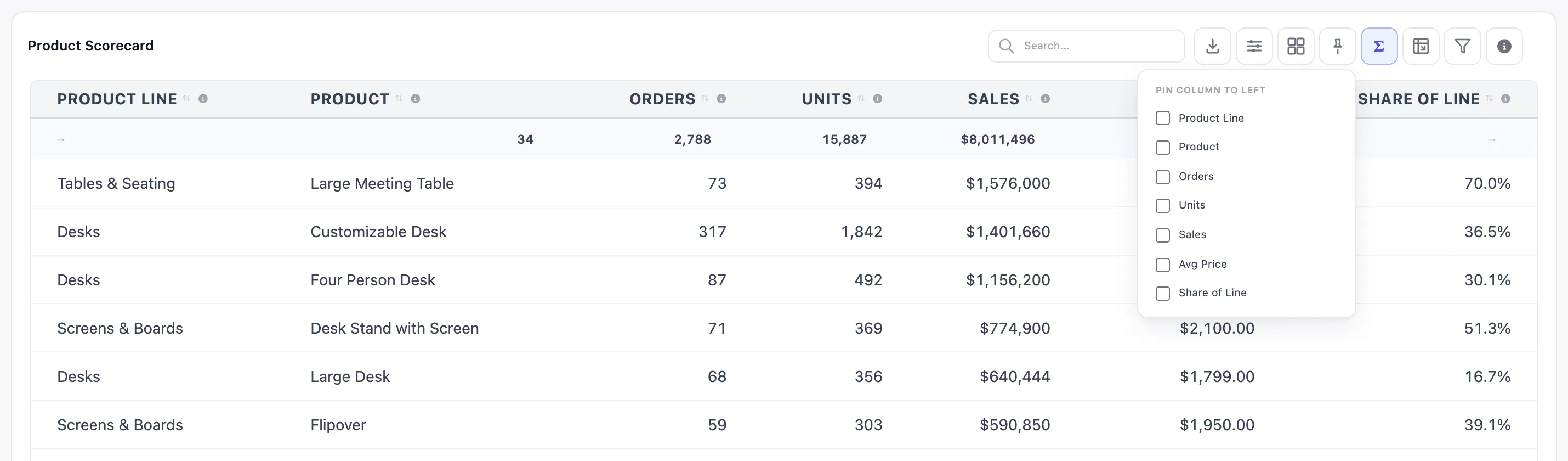
Task: Check the Product pin checkbox
Action: click(x=1163, y=148)
